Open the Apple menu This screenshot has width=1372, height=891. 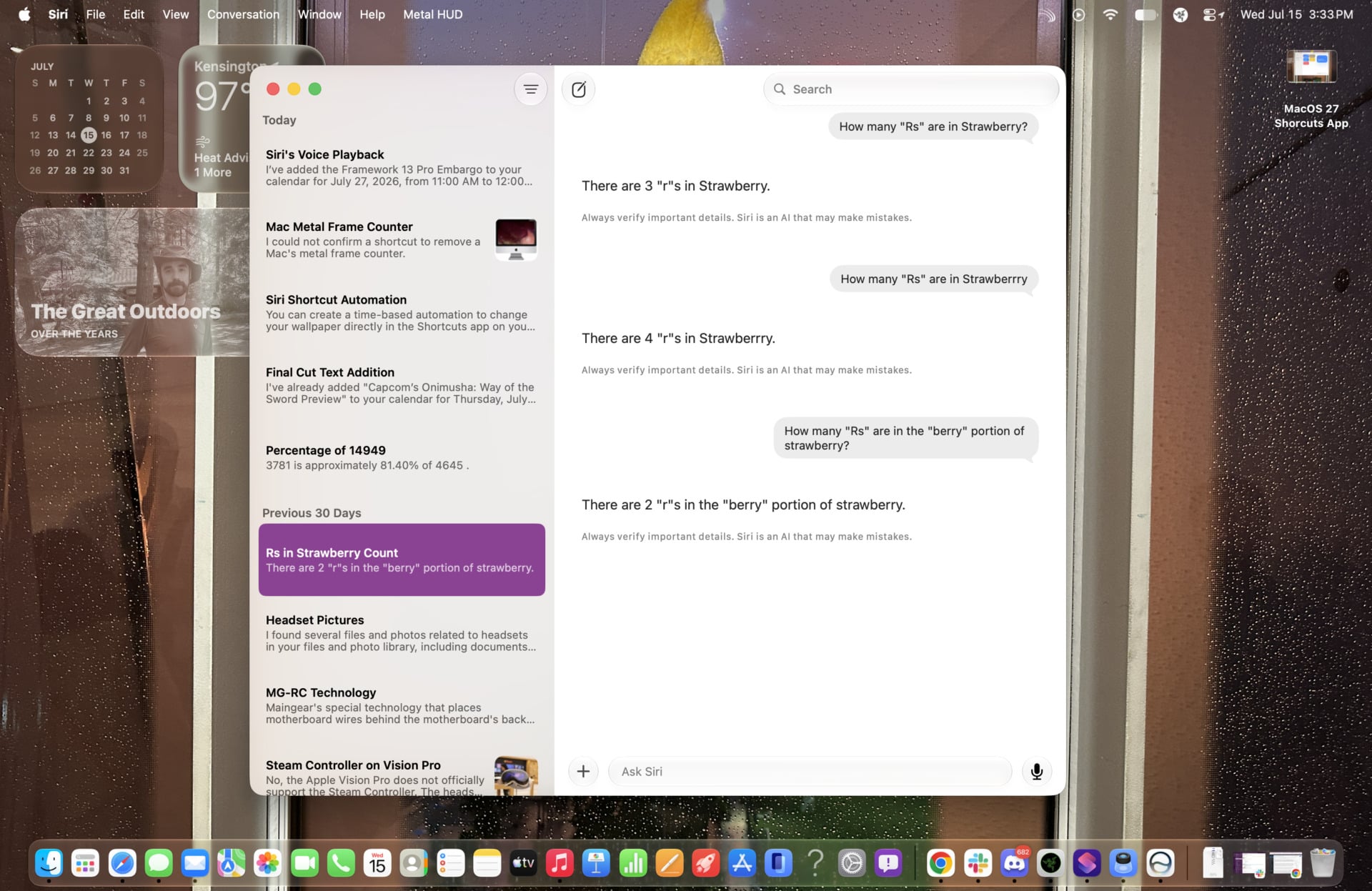24,14
